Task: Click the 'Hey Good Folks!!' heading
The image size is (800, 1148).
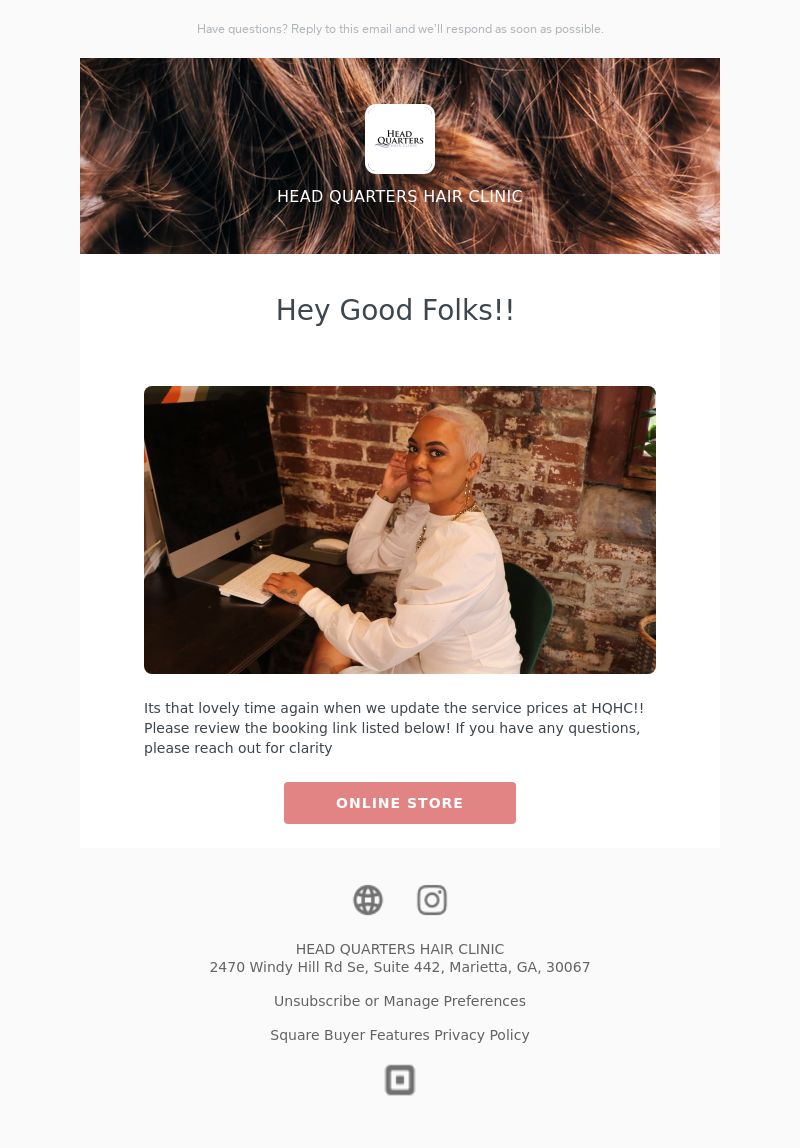Action: pyautogui.click(x=395, y=310)
